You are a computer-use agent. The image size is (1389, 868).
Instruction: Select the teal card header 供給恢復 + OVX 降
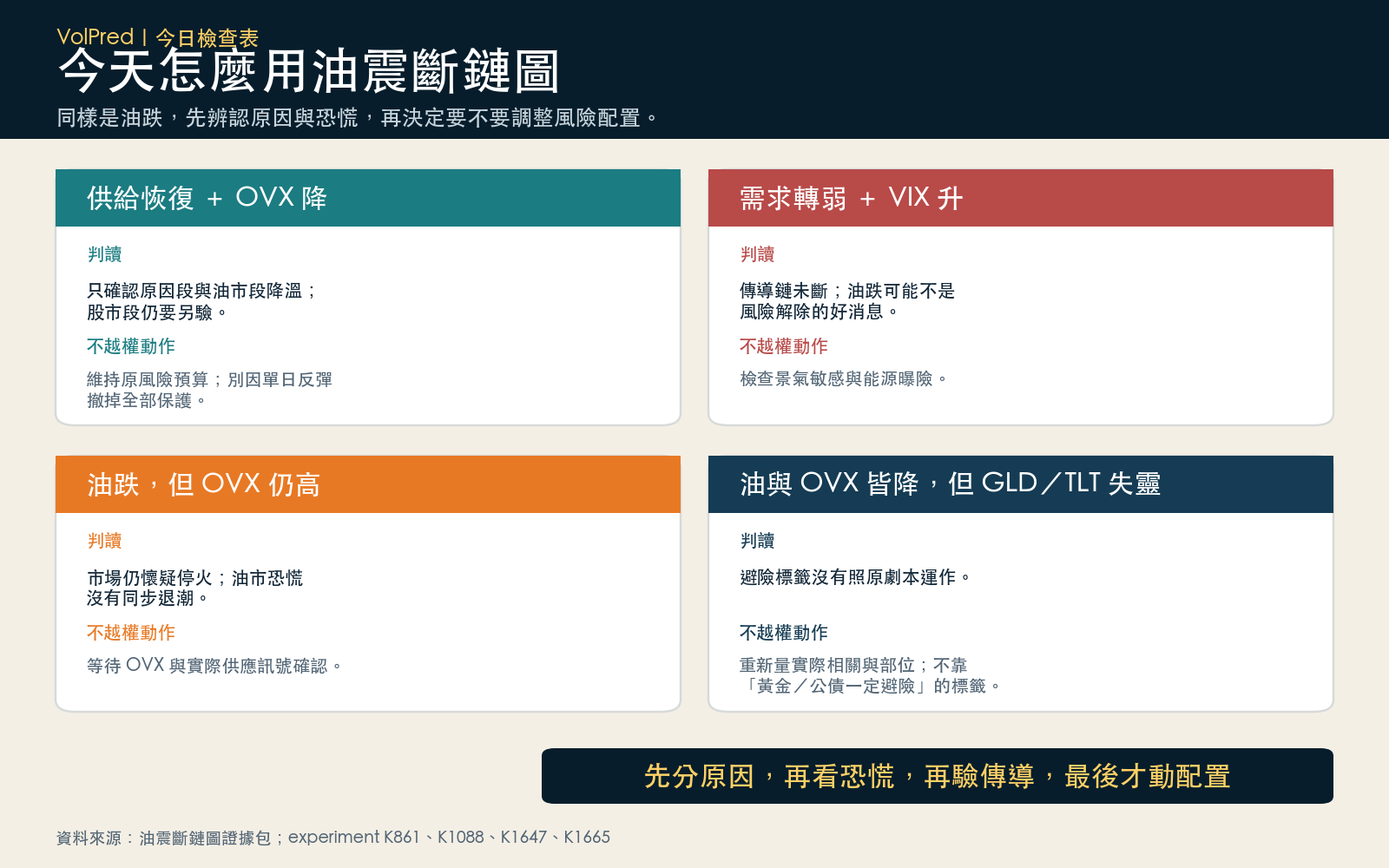coord(368,198)
